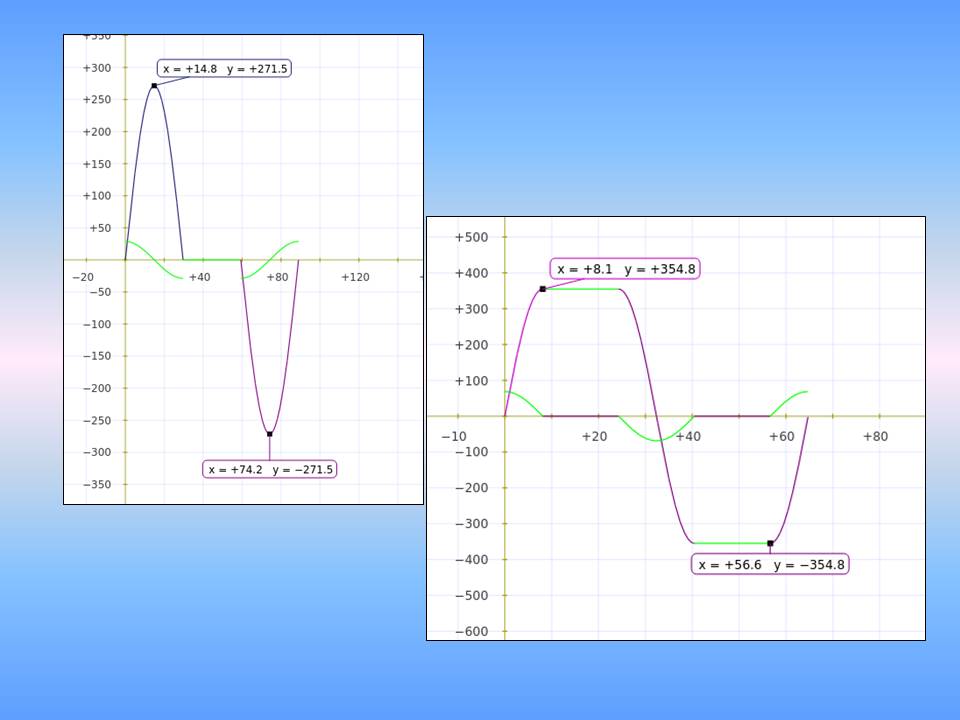Select the marker at x = +8.1

(541, 288)
